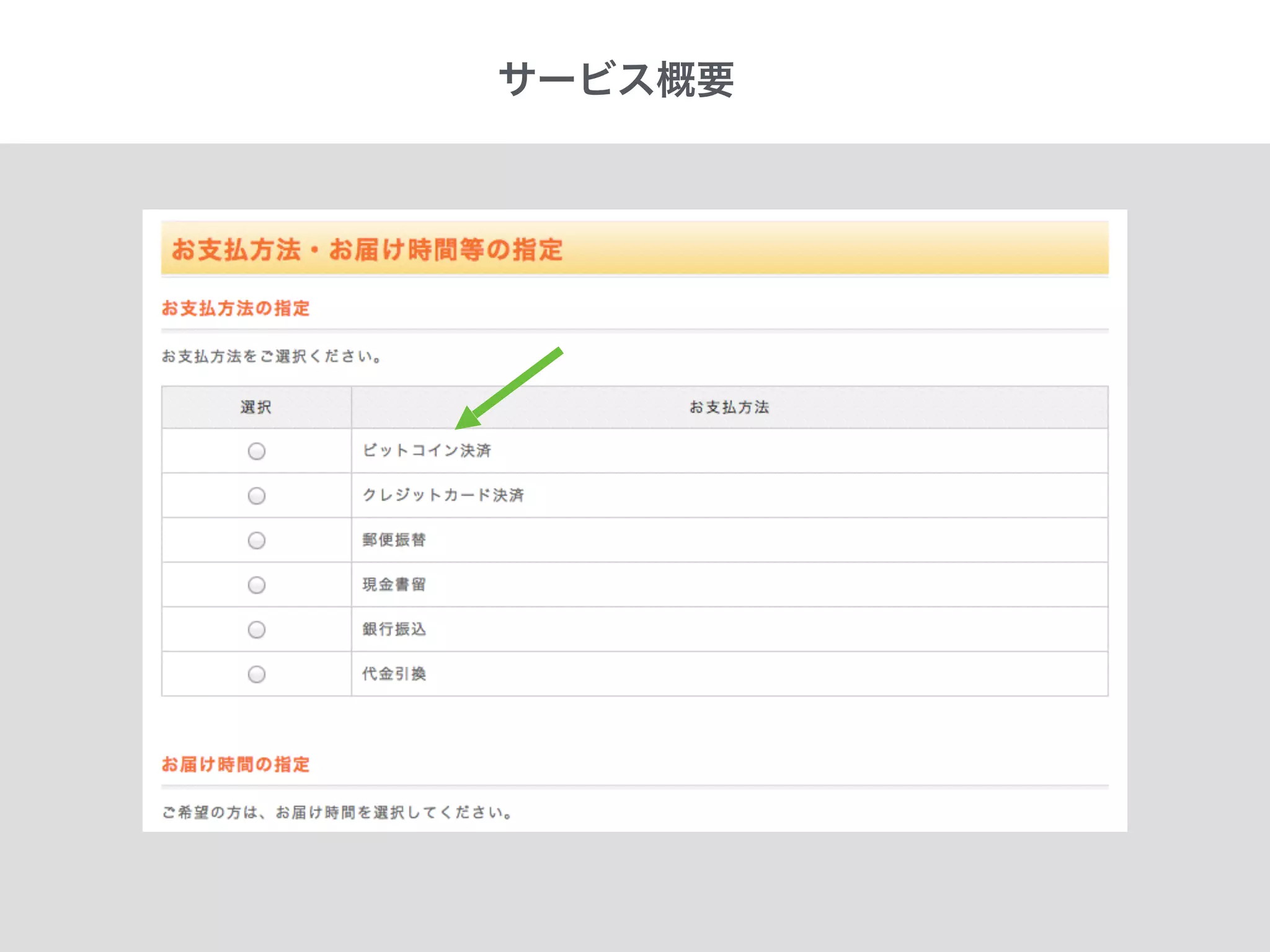Select the クレジットカード決済 radio button
The width and height of the screenshot is (1270, 952).
(257, 496)
